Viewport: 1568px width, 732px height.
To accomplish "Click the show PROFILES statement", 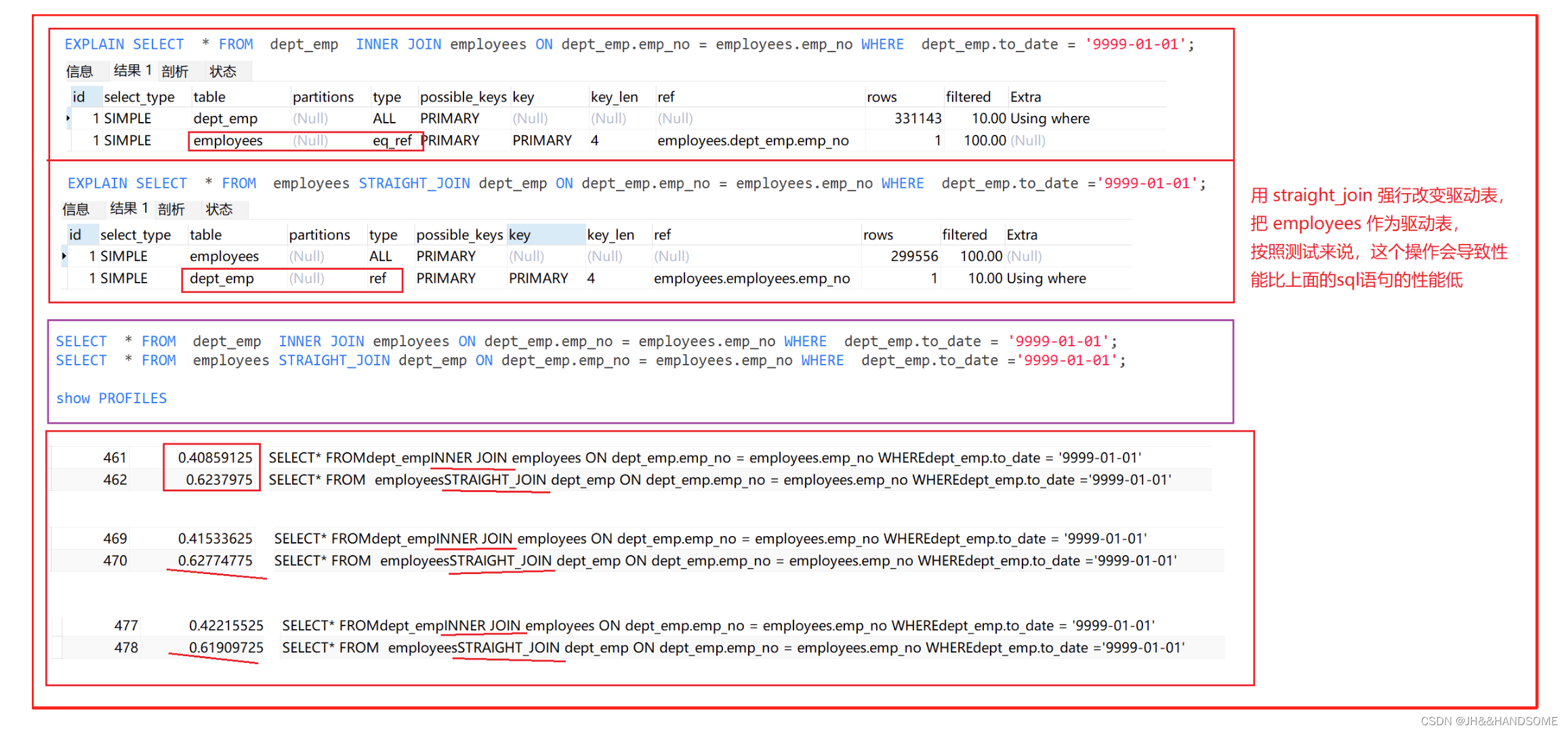I will click(111, 399).
